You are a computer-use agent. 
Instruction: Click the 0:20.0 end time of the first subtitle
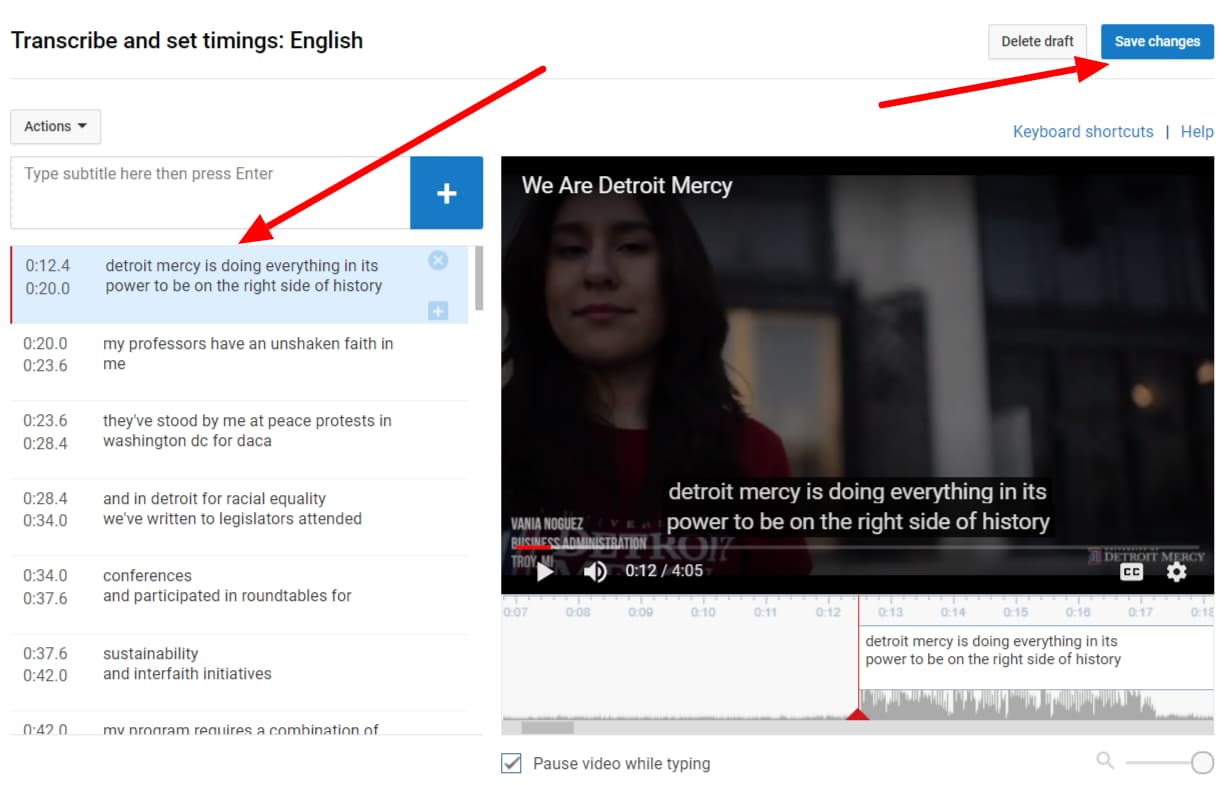[x=48, y=289]
